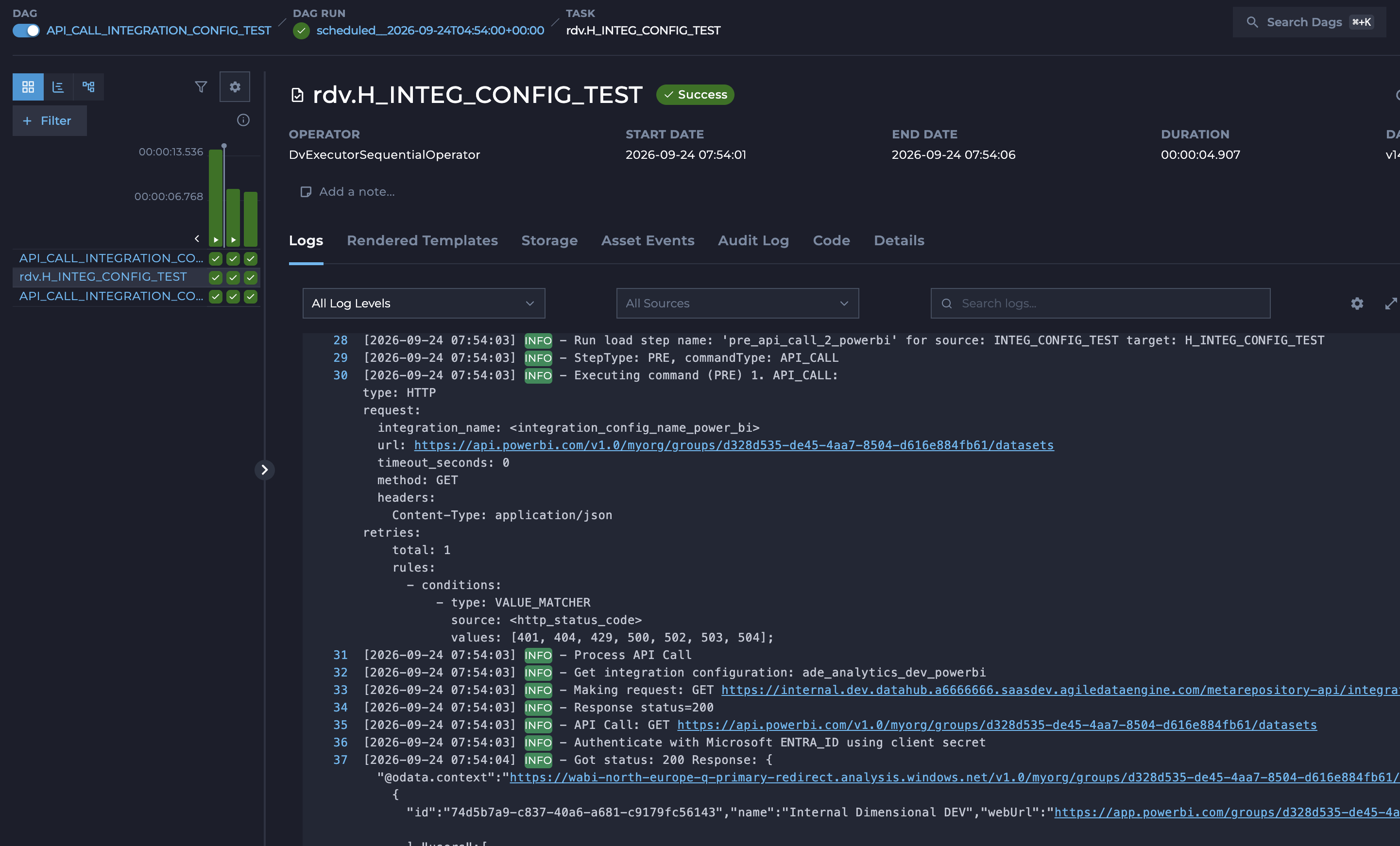Screen dimensions: 1400x846
Task: Click log line number 28
Action: coord(341,340)
